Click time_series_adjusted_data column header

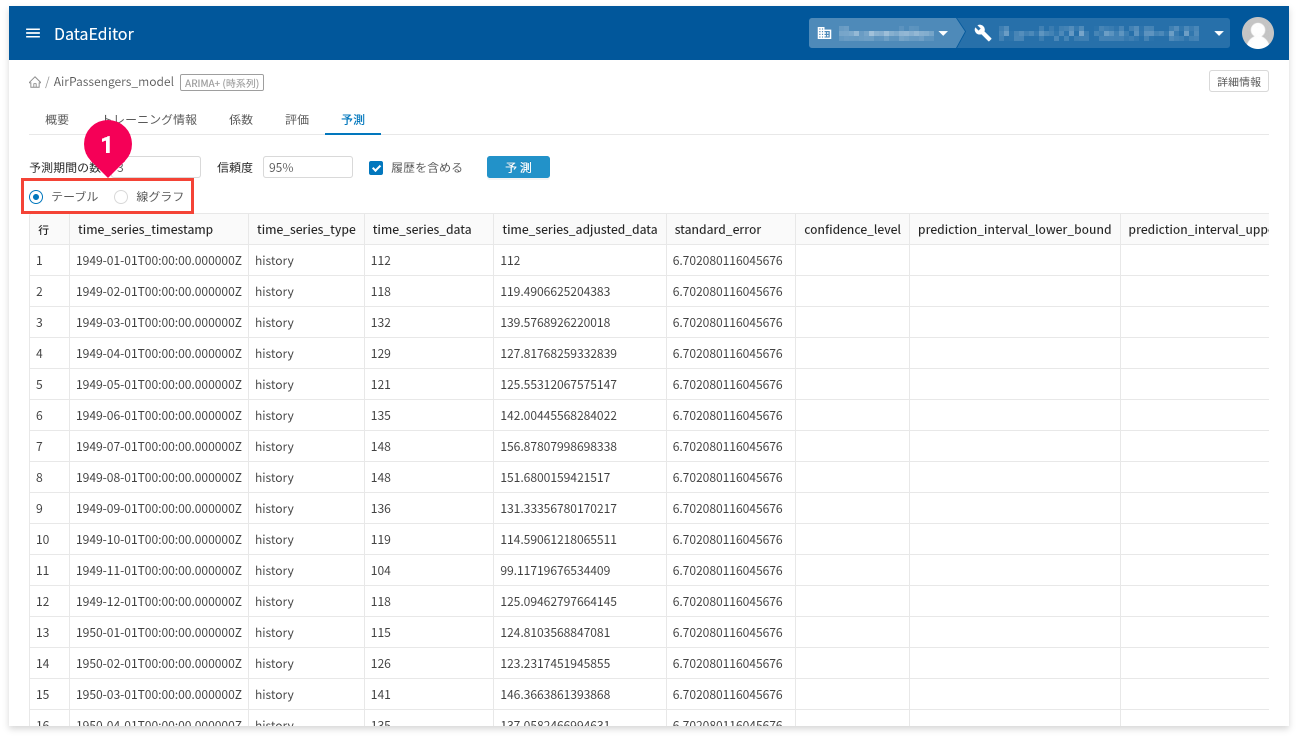tap(580, 230)
